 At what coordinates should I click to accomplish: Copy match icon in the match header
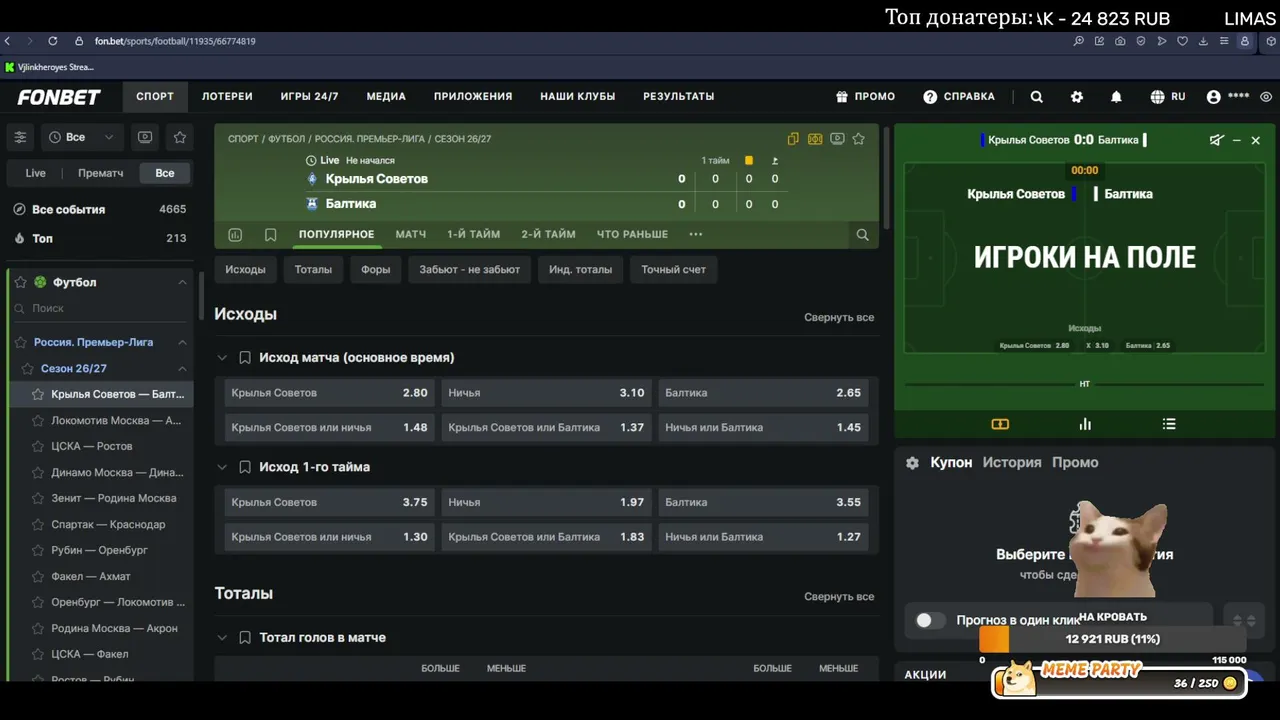pos(793,139)
